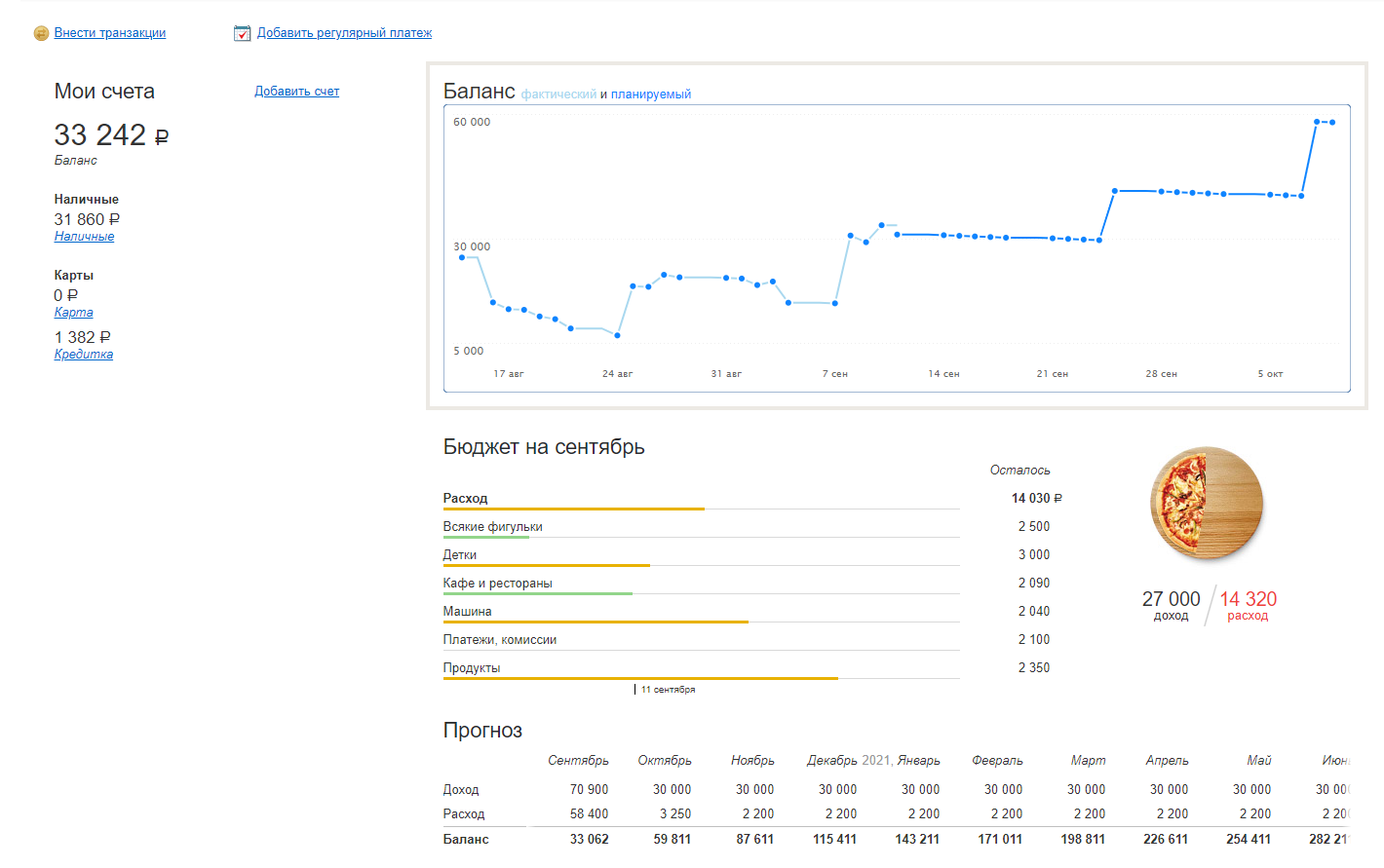Click the планируемый balance legend label
This screenshot has height=868, width=1384.
(x=651, y=94)
